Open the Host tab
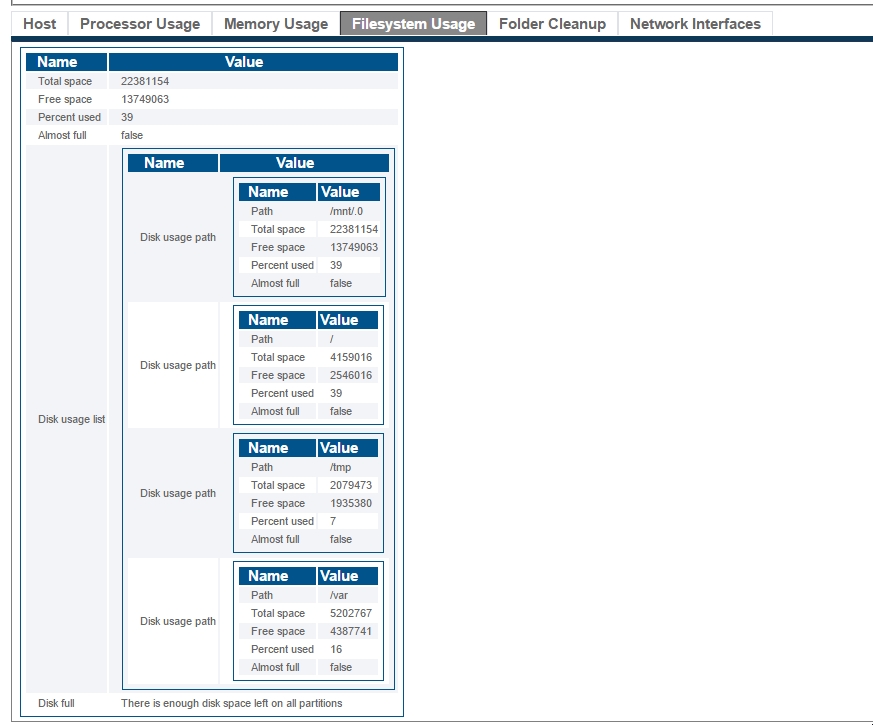The image size is (873, 725). [x=40, y=24]
